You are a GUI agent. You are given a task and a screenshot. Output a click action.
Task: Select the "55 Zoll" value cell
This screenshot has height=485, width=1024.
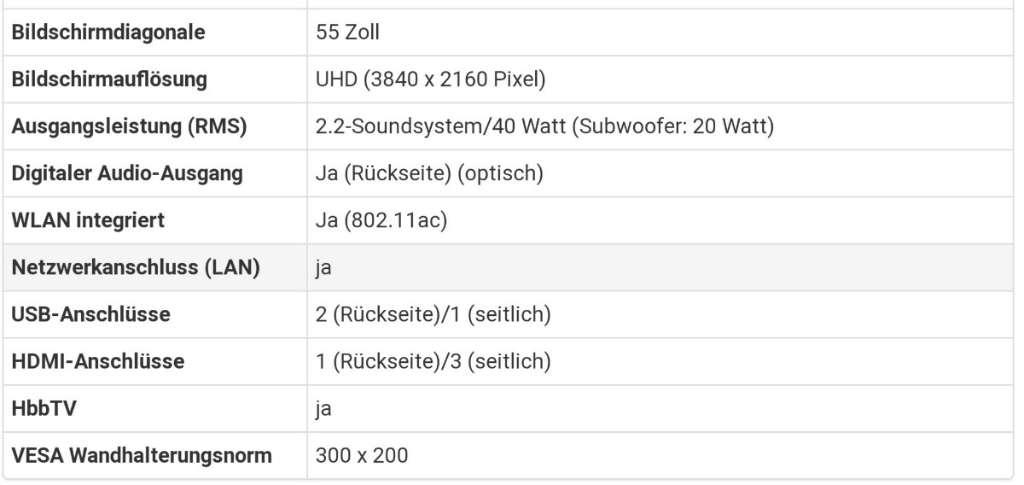point(347,32)
